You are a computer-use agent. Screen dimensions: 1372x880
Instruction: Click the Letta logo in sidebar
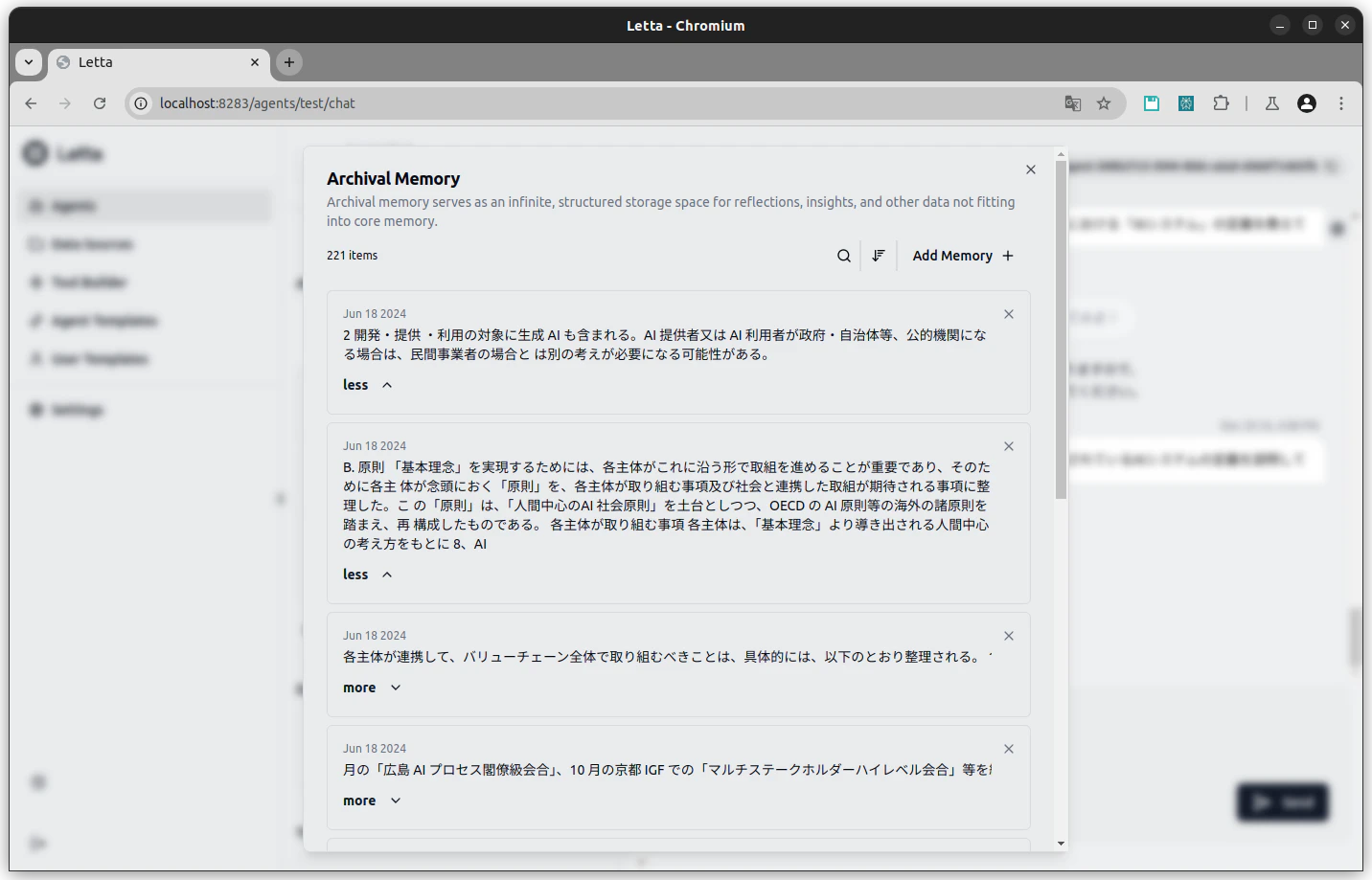(x=63, y=153)
